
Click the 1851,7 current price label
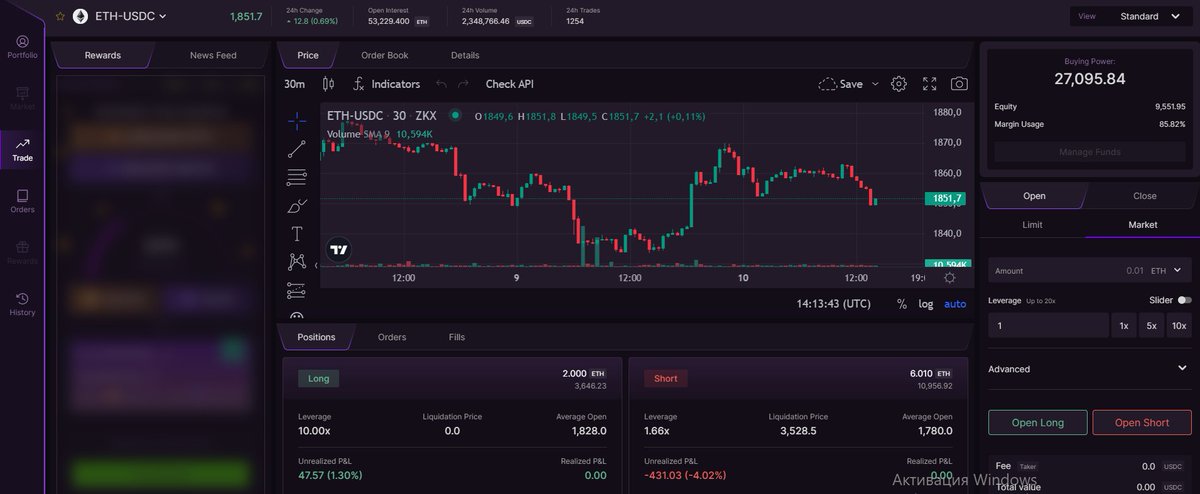coord(947,199)
